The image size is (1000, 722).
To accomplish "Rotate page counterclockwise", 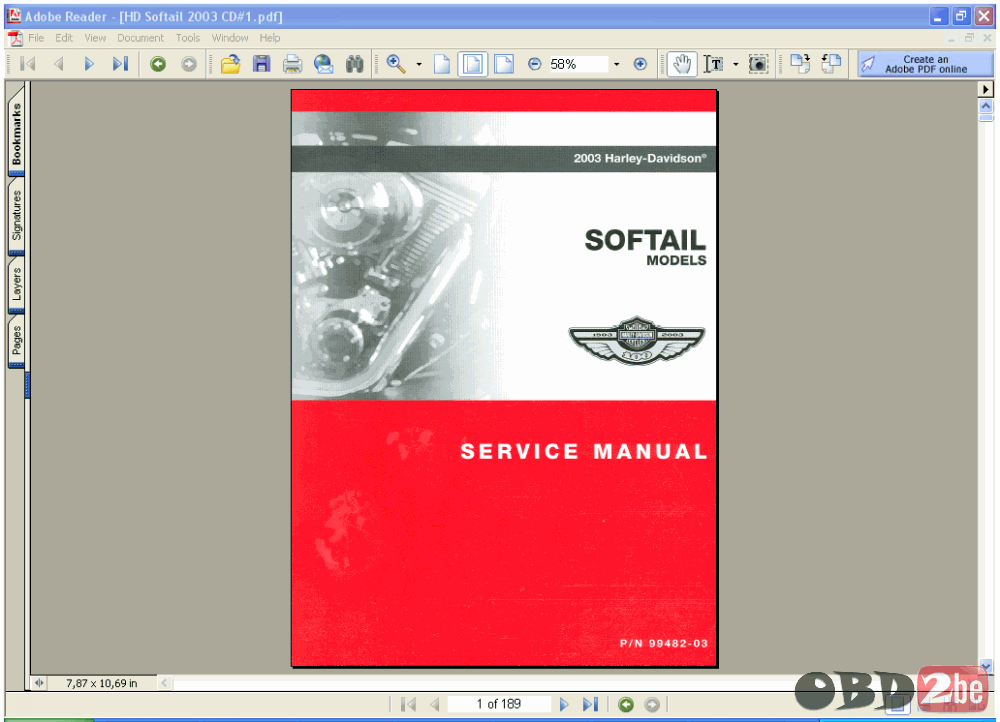I will click(831, 63).
